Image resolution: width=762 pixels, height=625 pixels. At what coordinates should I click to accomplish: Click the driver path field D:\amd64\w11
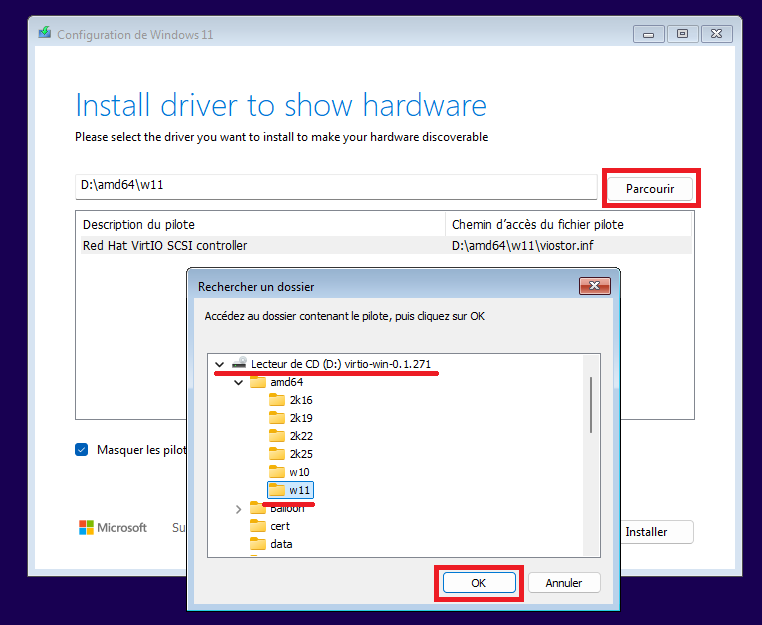pyautogui.click(x=336, y=187)
